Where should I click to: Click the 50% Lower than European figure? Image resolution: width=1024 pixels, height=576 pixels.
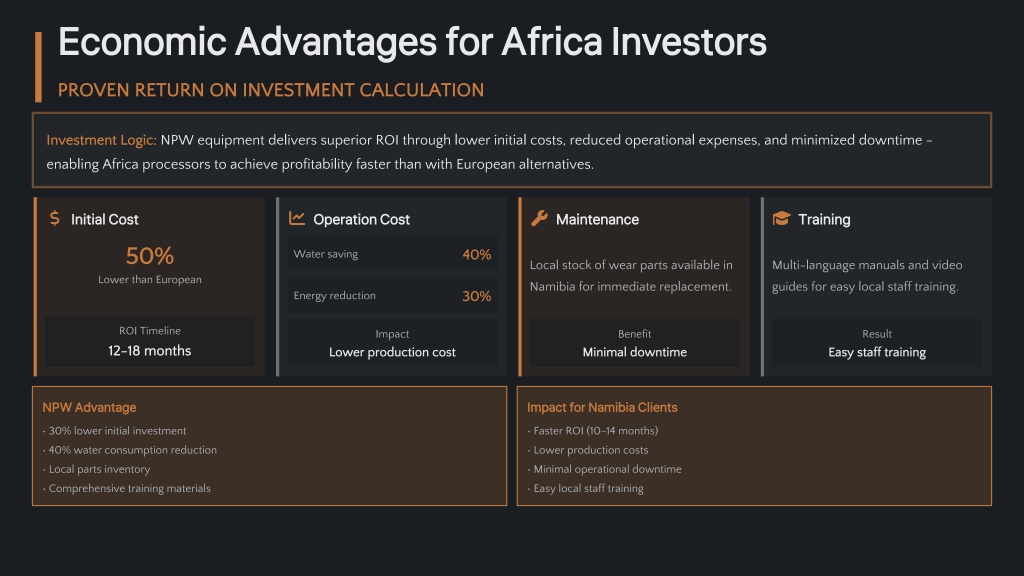(x=150, y=264)
